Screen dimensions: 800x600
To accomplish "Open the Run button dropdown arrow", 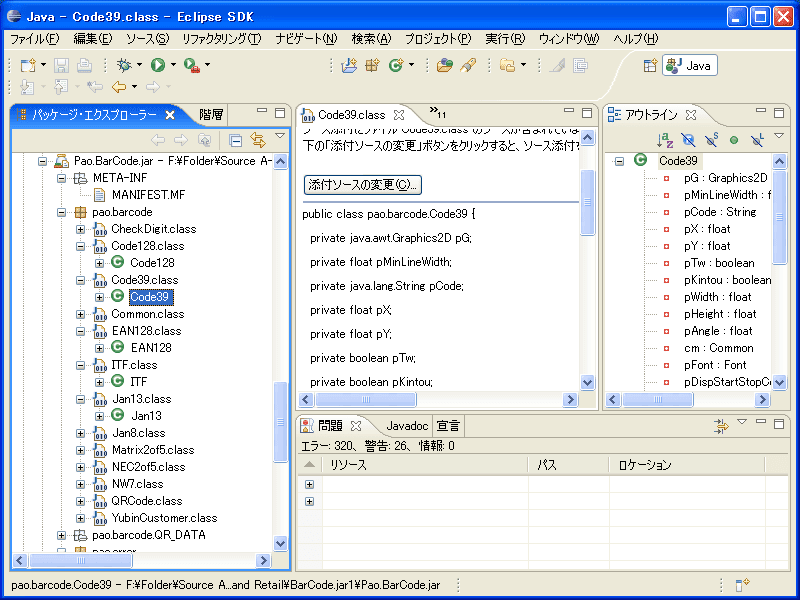I will click(173, 65).
